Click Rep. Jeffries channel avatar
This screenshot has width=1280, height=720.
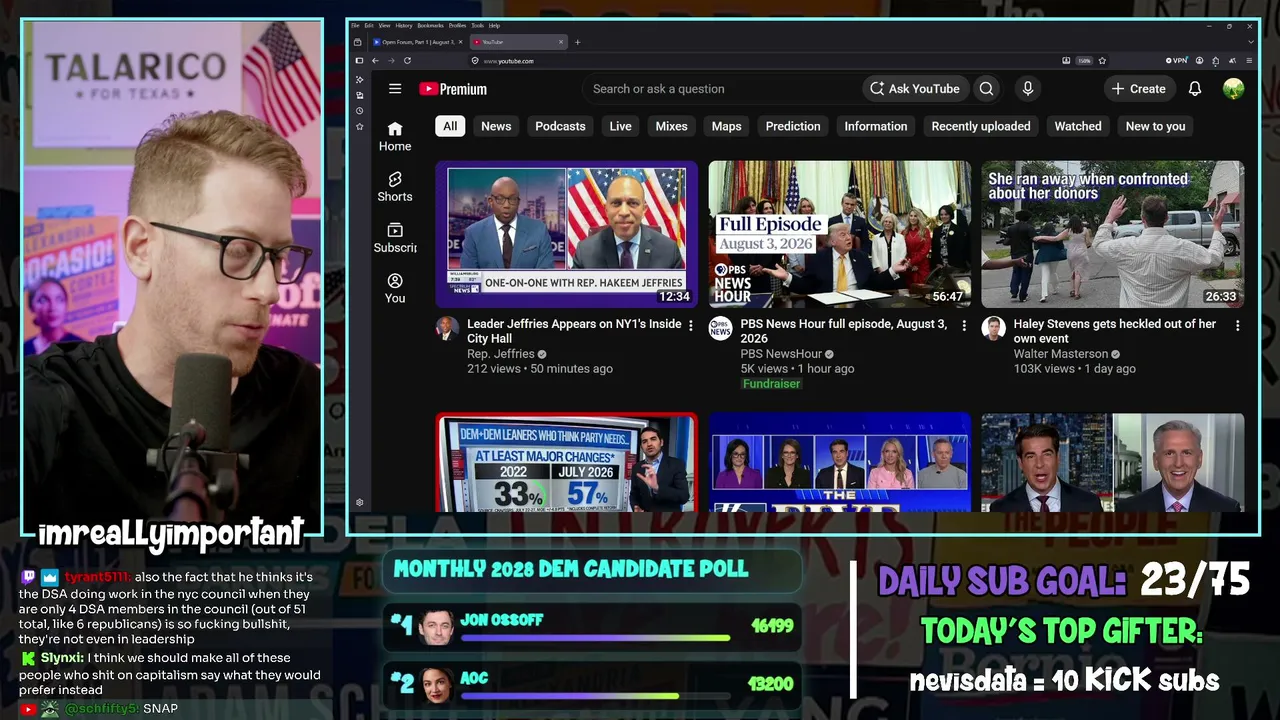pyautogui.click(x=448, y=328)
